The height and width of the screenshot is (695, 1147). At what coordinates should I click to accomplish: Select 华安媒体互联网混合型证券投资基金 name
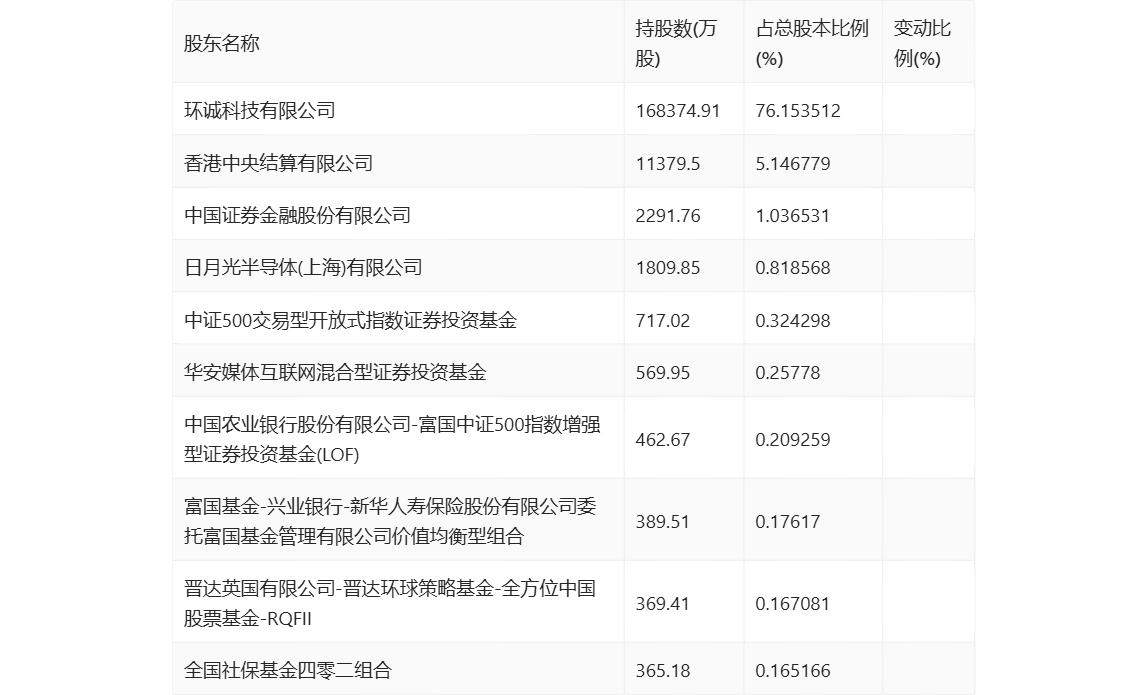pyautogui.click(x=335, y=372)
